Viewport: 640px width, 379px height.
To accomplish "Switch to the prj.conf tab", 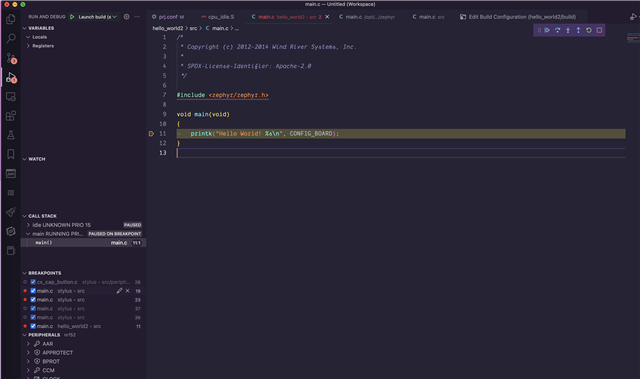I will click(x=168, y=17).
